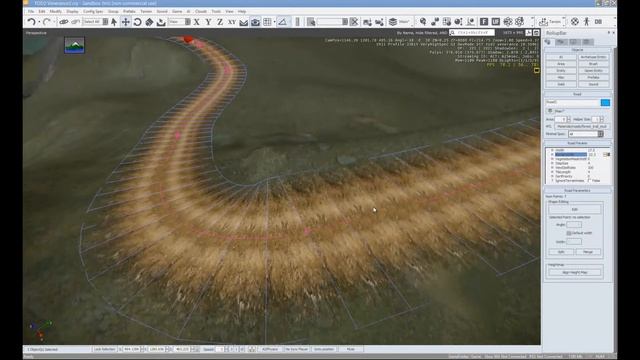Click the layers stack icon in toolbar
Viewport: 640px width, 360px height.
(393, 22)
